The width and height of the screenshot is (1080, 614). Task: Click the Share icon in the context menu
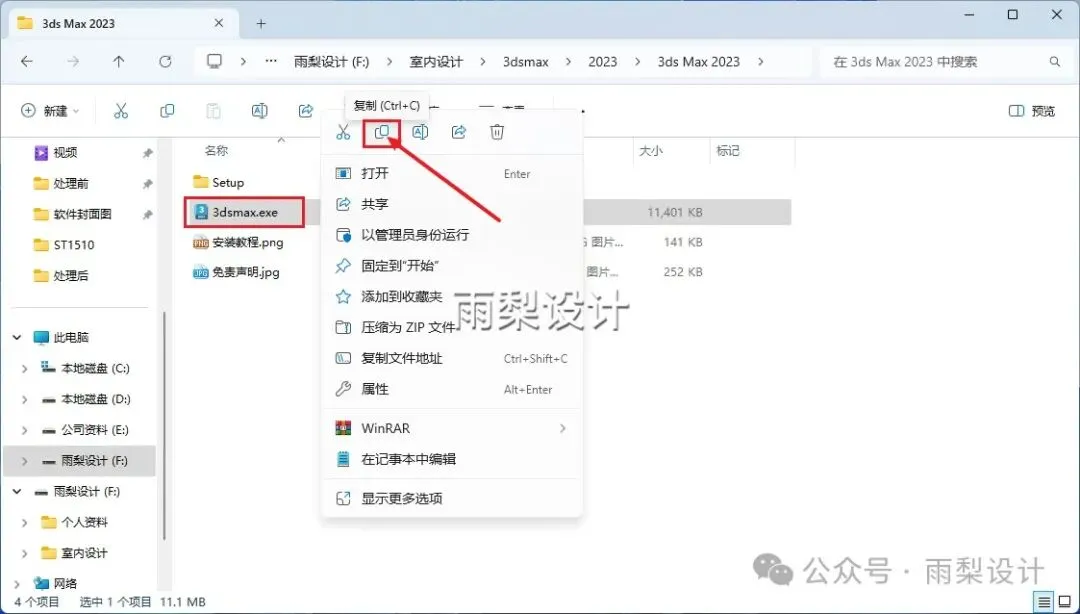[459, 132]
